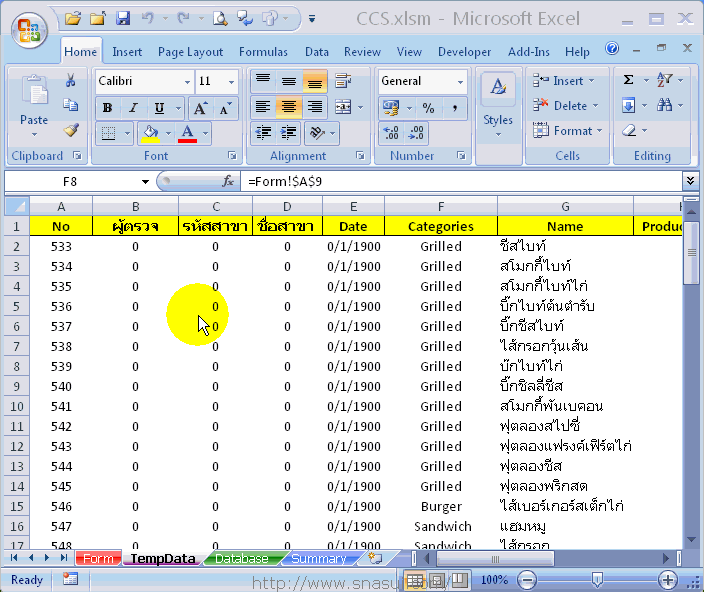Click the Cut scissors icon
Image resolution: width=704 pixels, height=592 pixels.
click(70, 81)
